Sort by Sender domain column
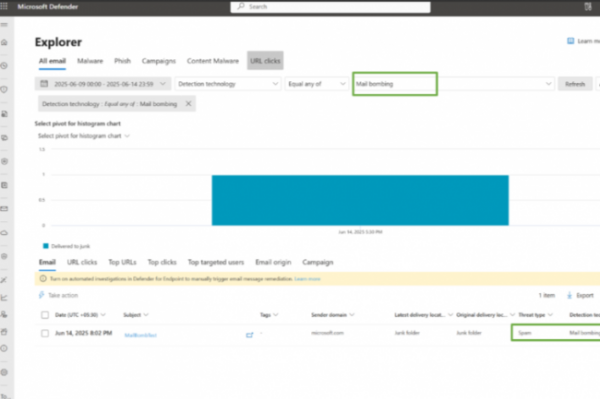The image size is (600, 399). 333,315
